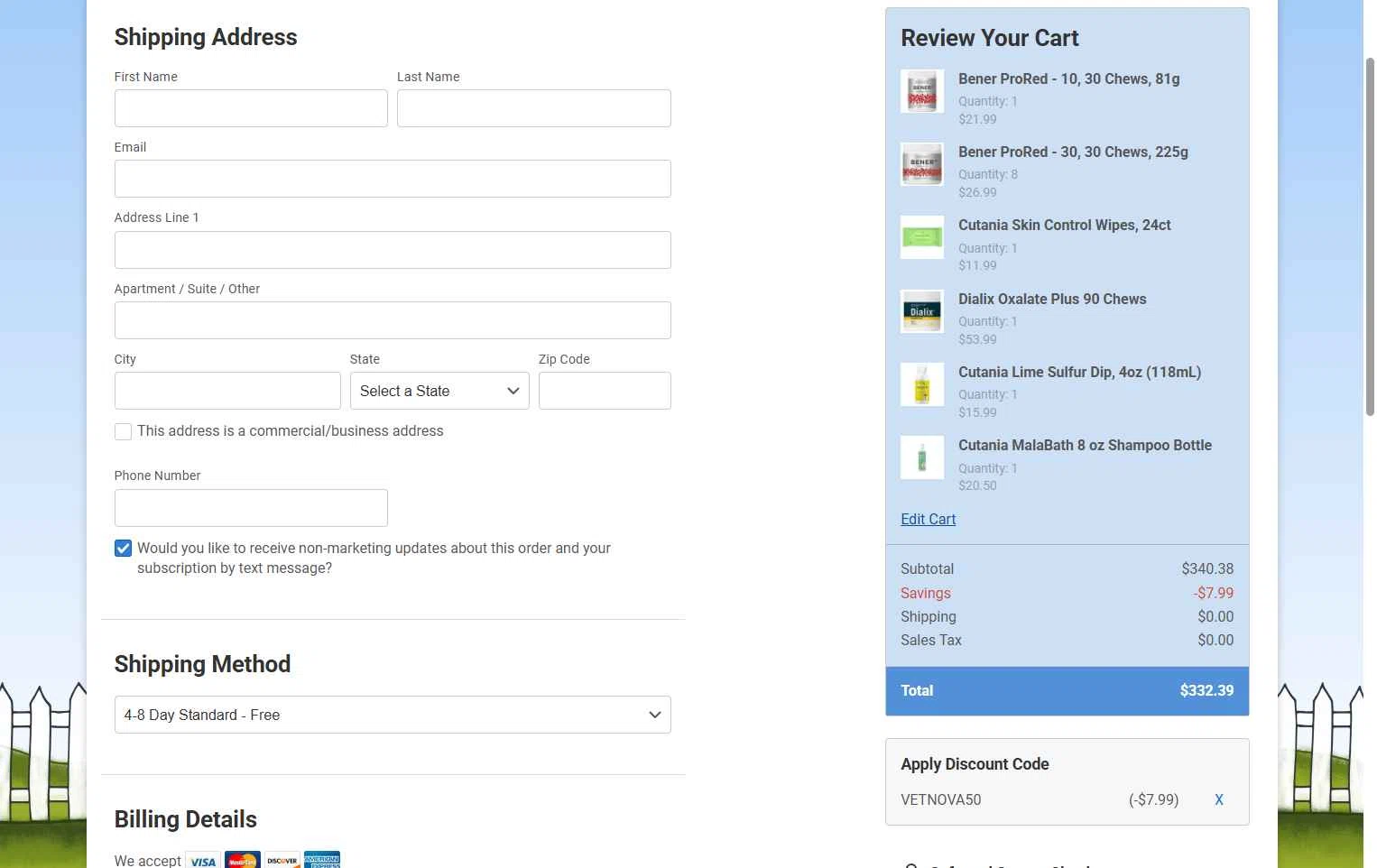Click the Address Line 1 field
Image resolution: width=1377 pixels, height=868 pixels.
point(393,250)
